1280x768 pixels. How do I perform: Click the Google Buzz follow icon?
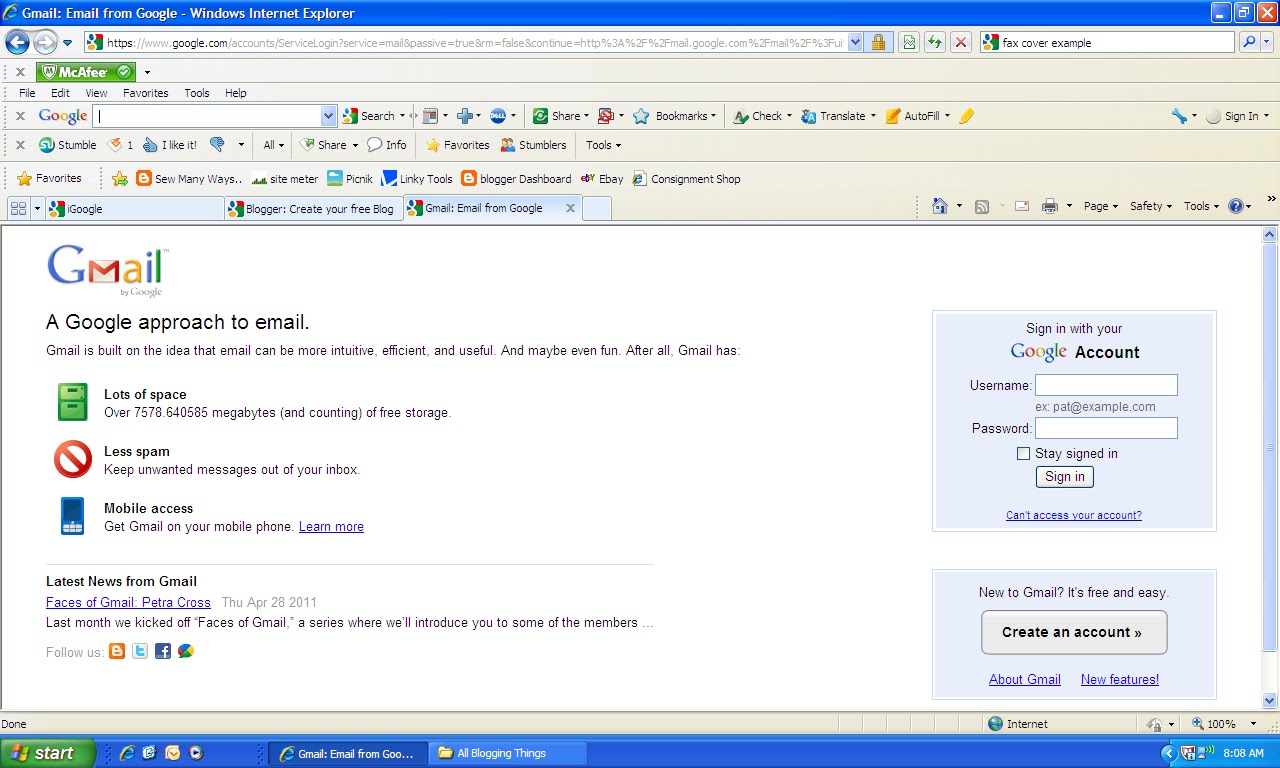186,651
